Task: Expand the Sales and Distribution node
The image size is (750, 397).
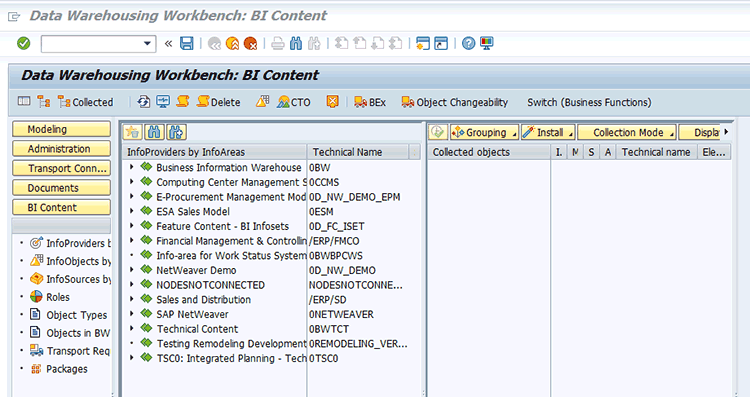Action: pos(132,299)
